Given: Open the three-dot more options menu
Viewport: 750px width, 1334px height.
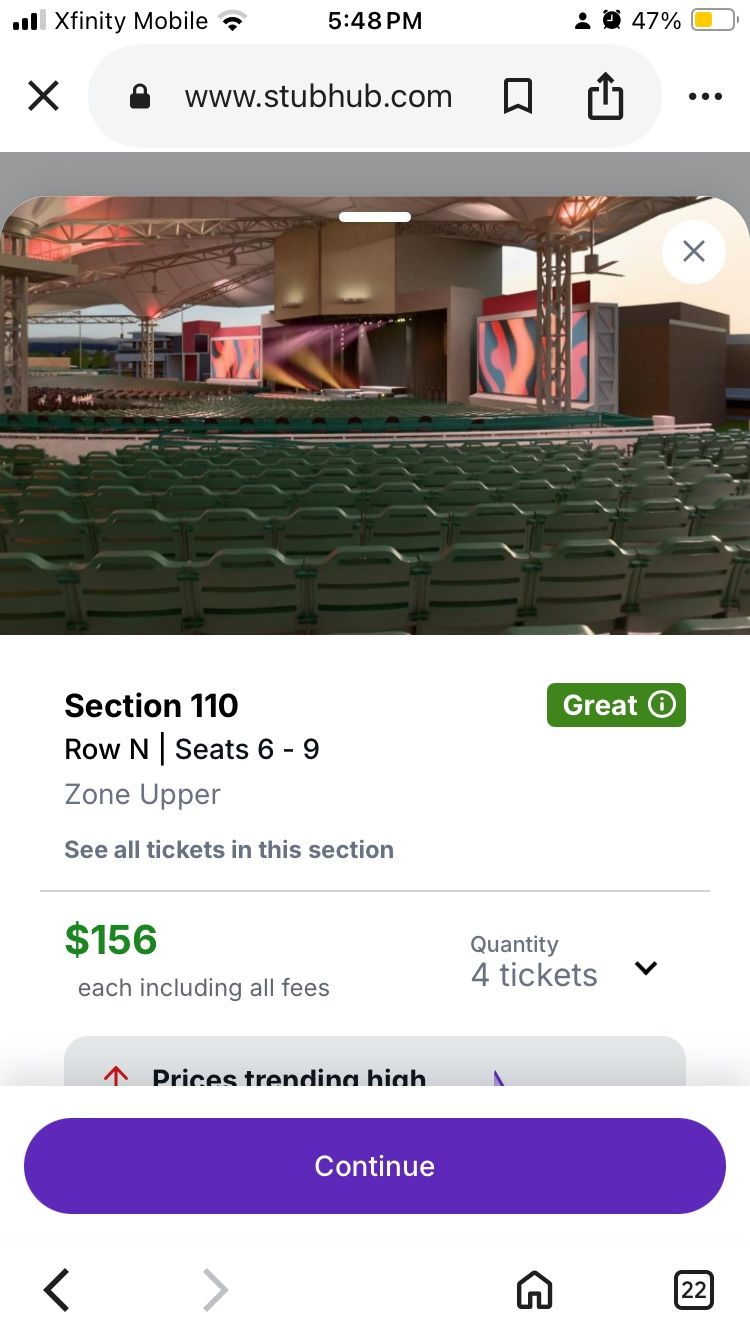Looking at the screenshot, I should tap(705, 97).
